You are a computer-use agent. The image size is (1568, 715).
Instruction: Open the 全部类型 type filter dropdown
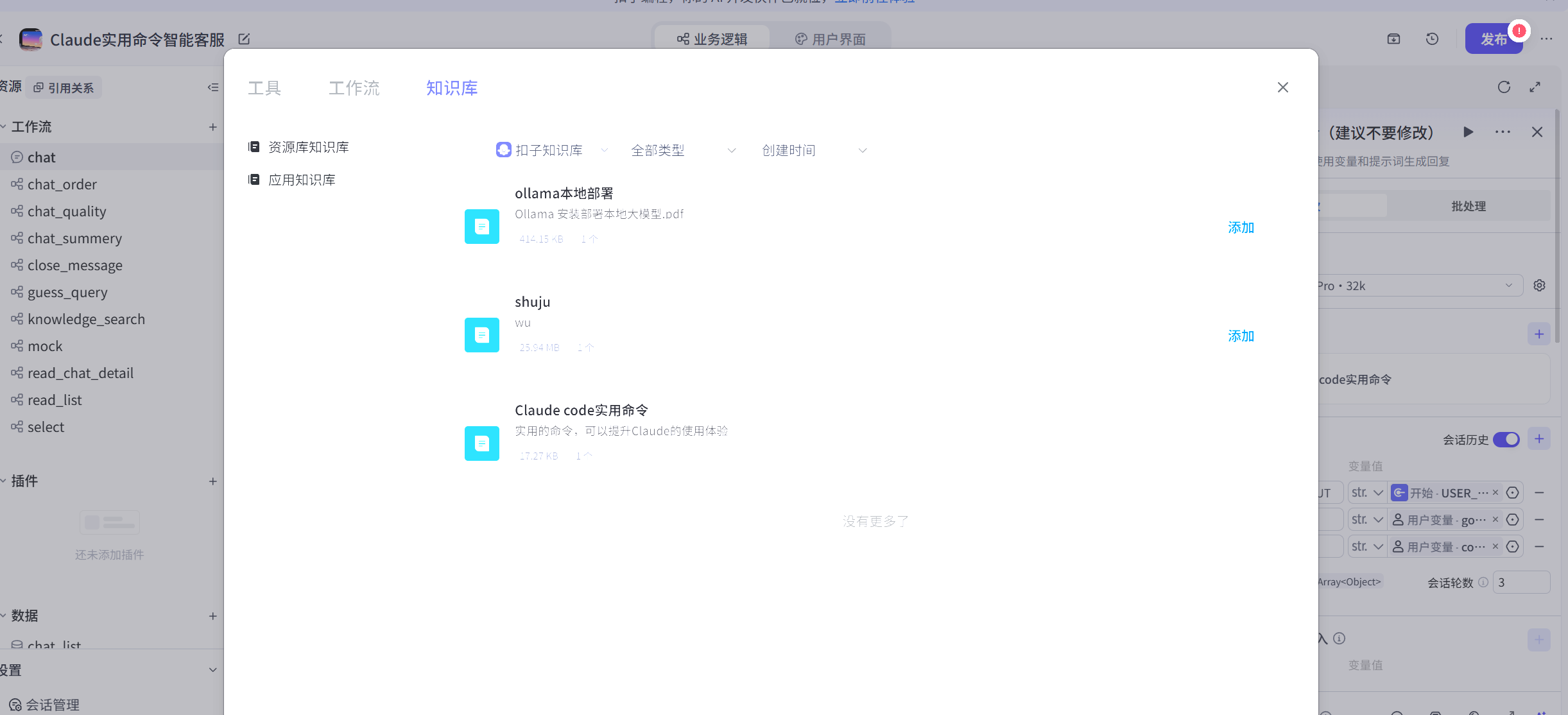683,150
